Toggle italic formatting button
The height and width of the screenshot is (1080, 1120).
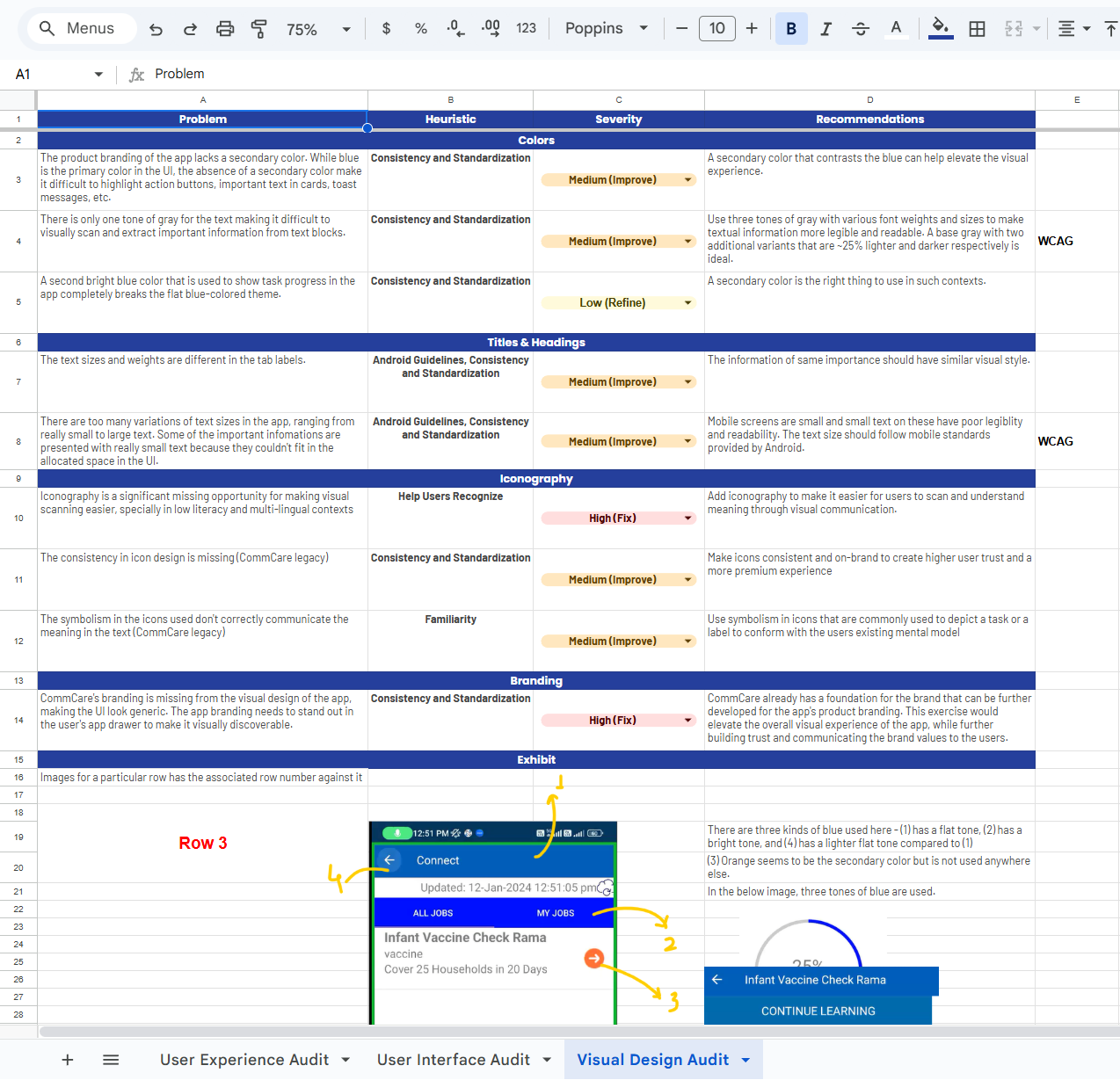[825, 29]
